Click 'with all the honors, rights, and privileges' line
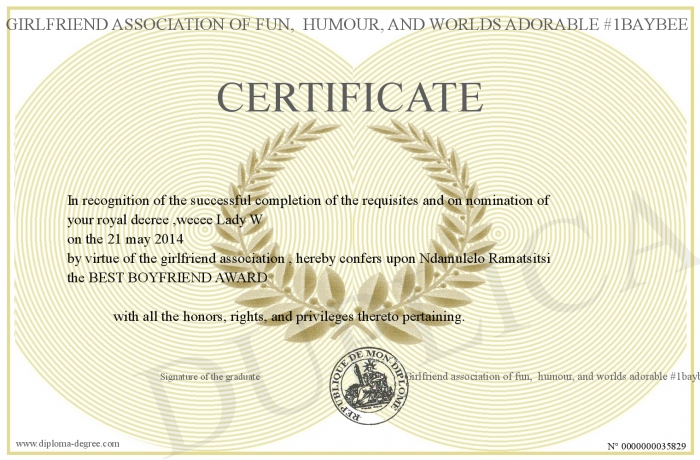The height and width of the screenshot is (460, 700). 289,317
